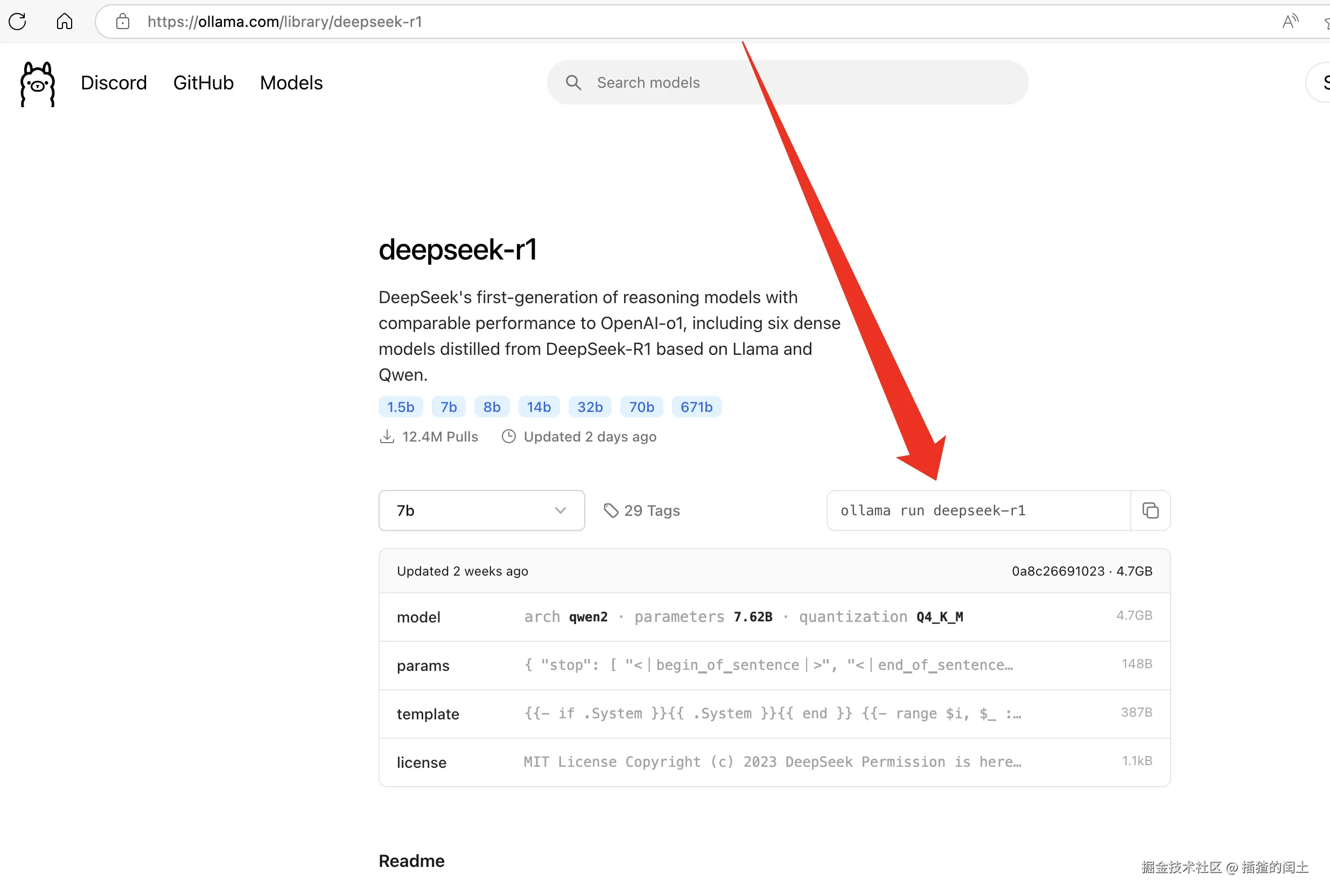Click the browser home icon
This screenshot has width=1330, height=896.
click(65, 22)
